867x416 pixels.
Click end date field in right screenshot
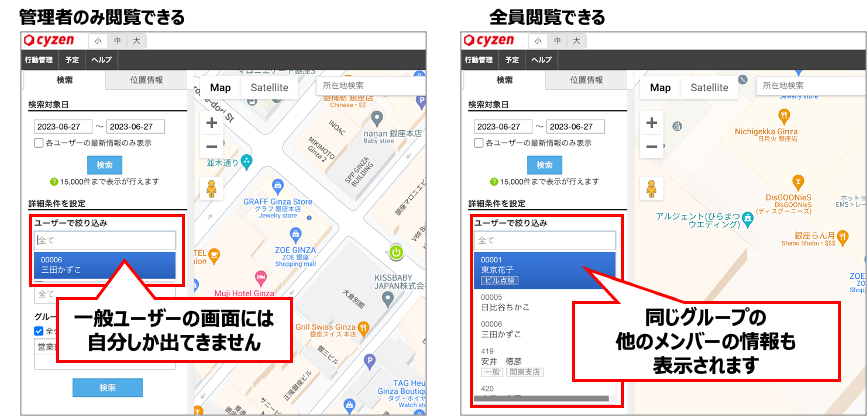[x=576, y=127]
